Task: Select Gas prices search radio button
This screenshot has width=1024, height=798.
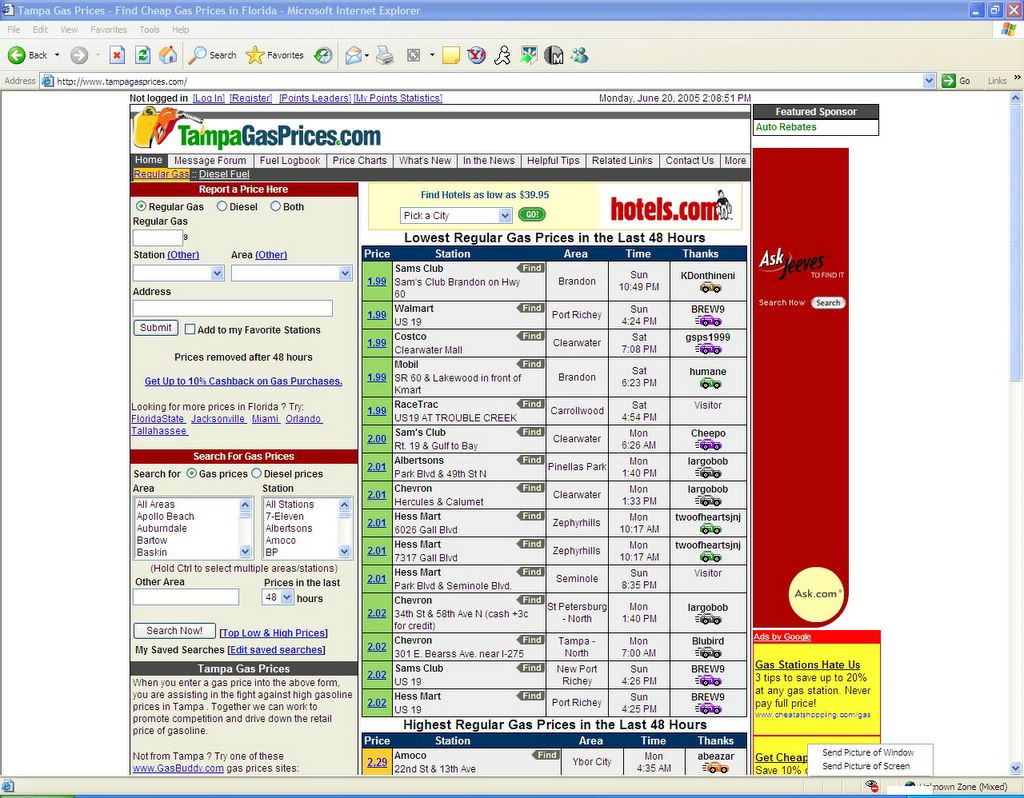Action: click(x=191, y=473)
